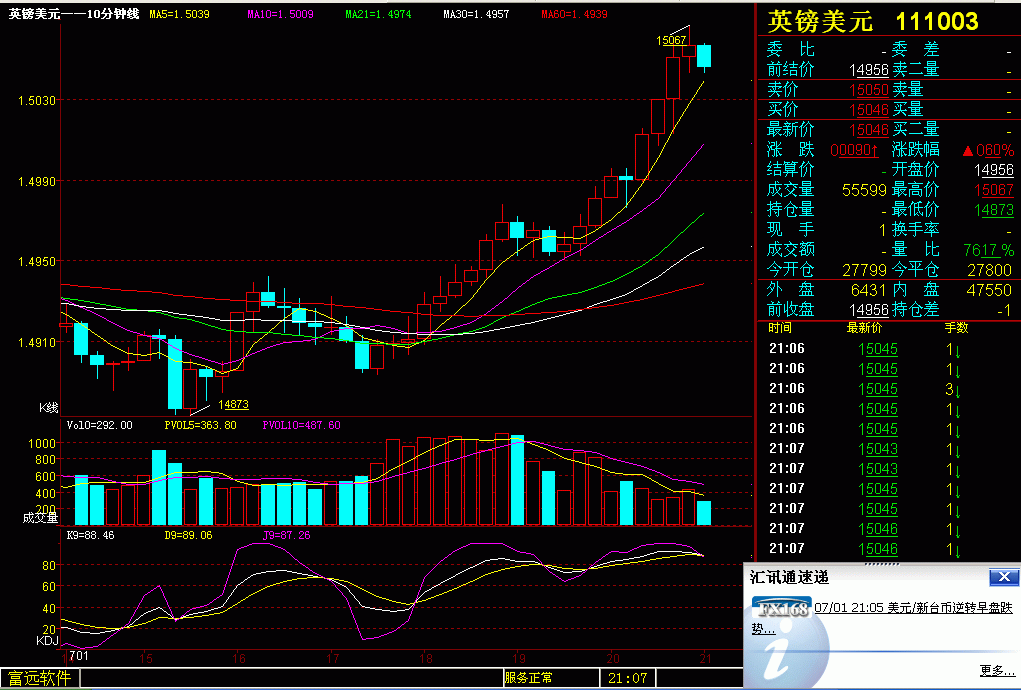Click the 外盘 value 6431

(868, 290)
